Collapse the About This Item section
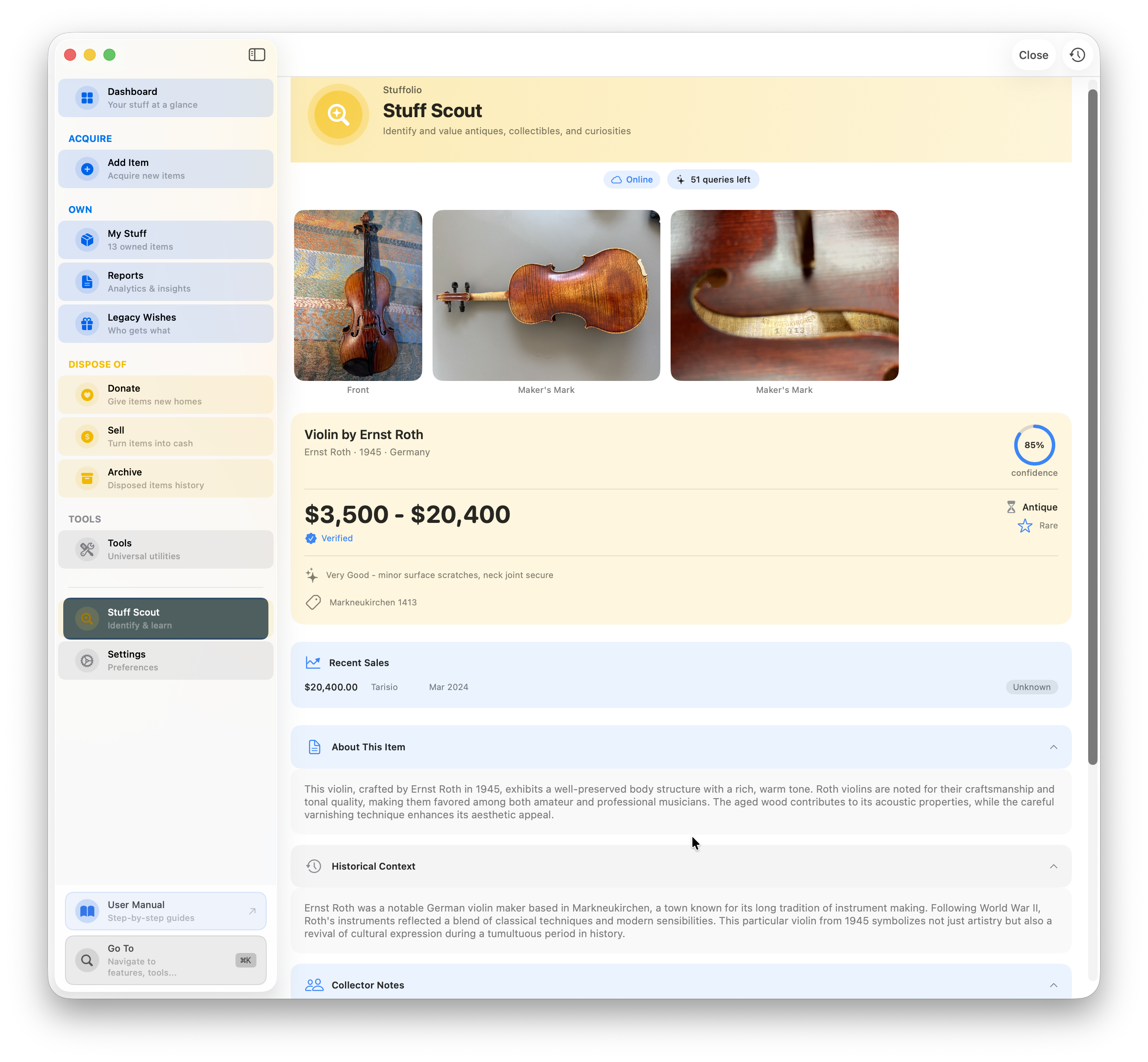This screenshot has height=1062, width=1148. point(1053,747)
